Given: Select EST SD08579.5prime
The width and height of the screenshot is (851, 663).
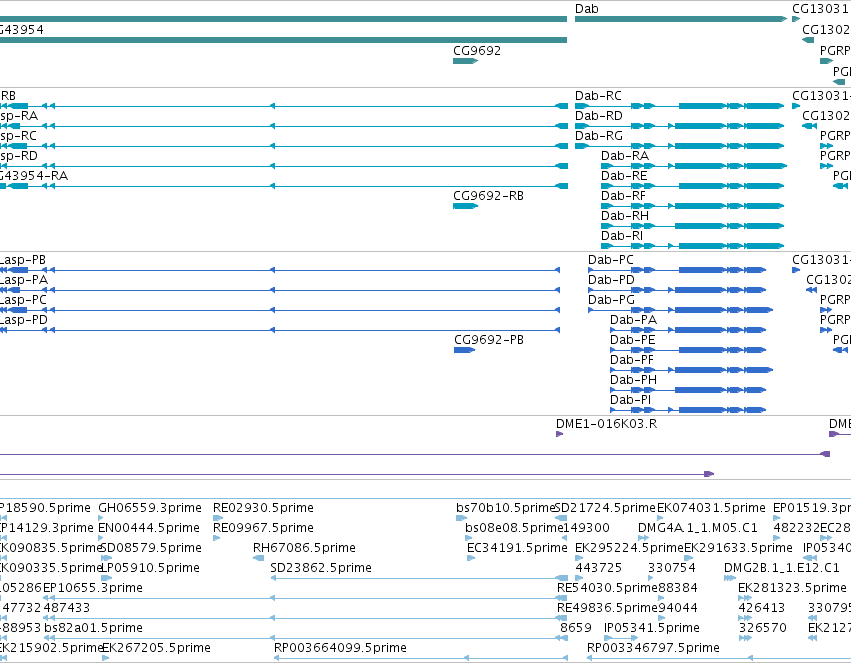Looking at the screenshot, I should [151, 549].
